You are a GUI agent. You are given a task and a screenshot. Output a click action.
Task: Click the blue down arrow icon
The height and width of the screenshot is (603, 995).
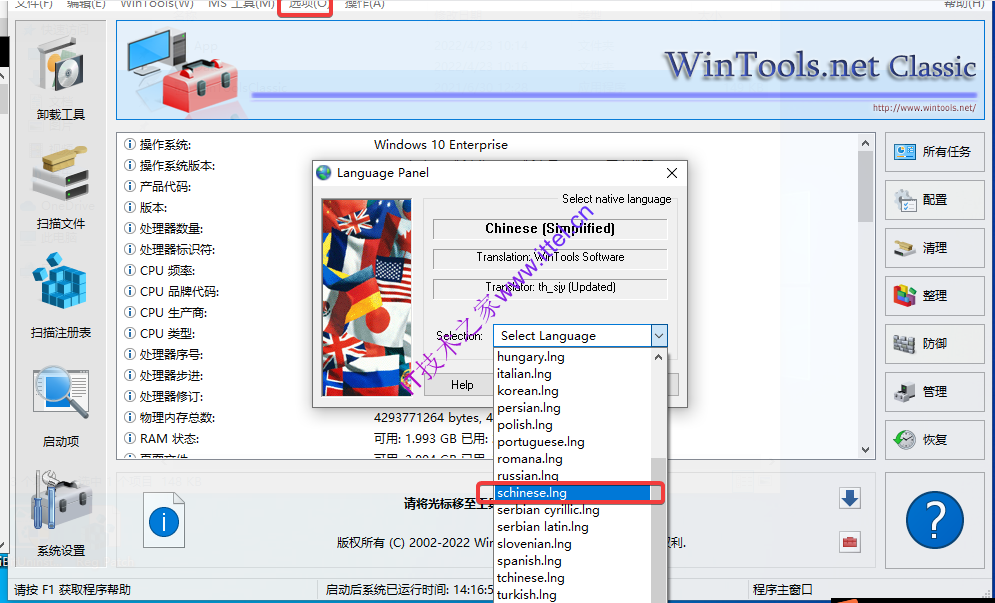850,498
